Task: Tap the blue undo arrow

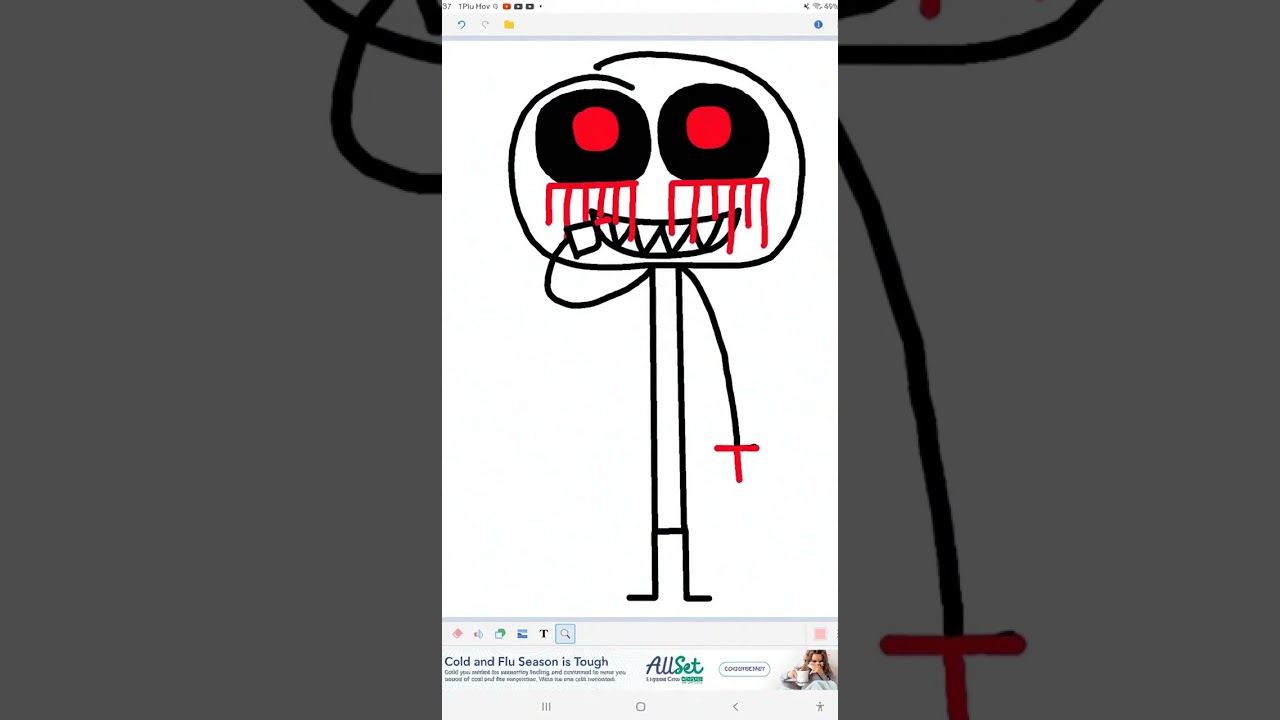Action: tap(461, 25)
